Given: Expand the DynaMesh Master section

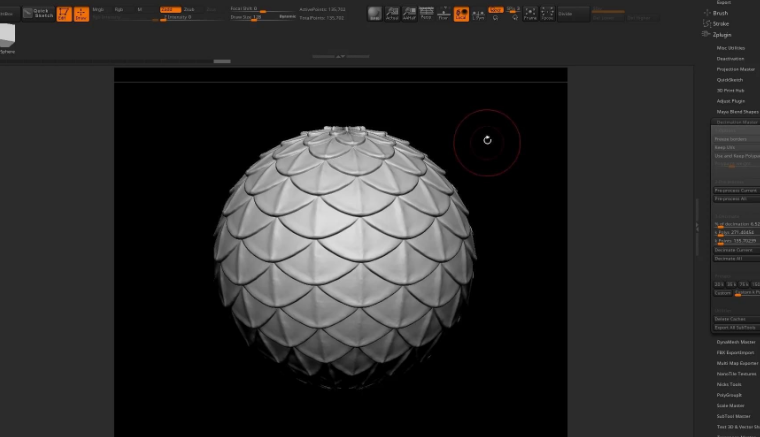Looking at the screenshot, I should click(736, 342).
